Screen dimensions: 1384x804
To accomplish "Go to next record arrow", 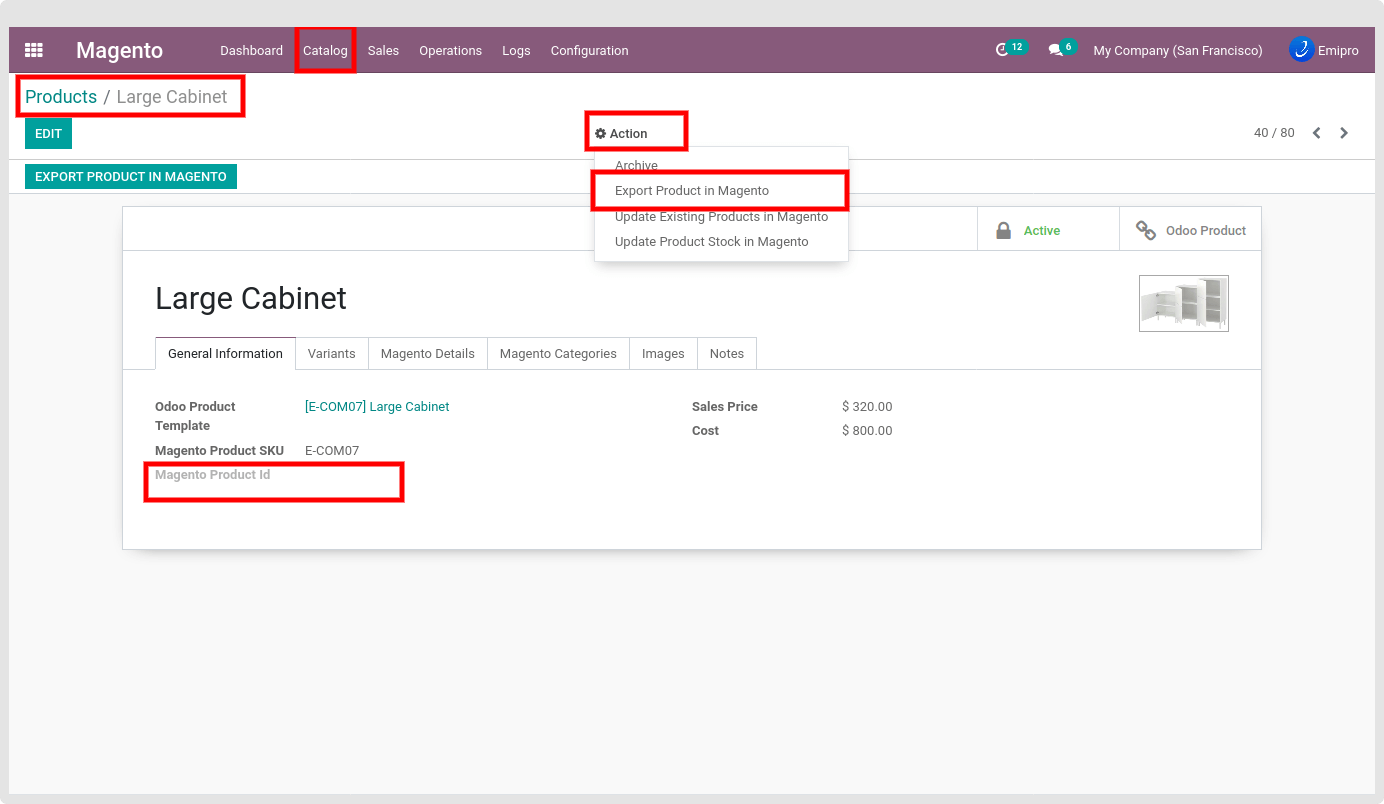I will pos(1344,133).
